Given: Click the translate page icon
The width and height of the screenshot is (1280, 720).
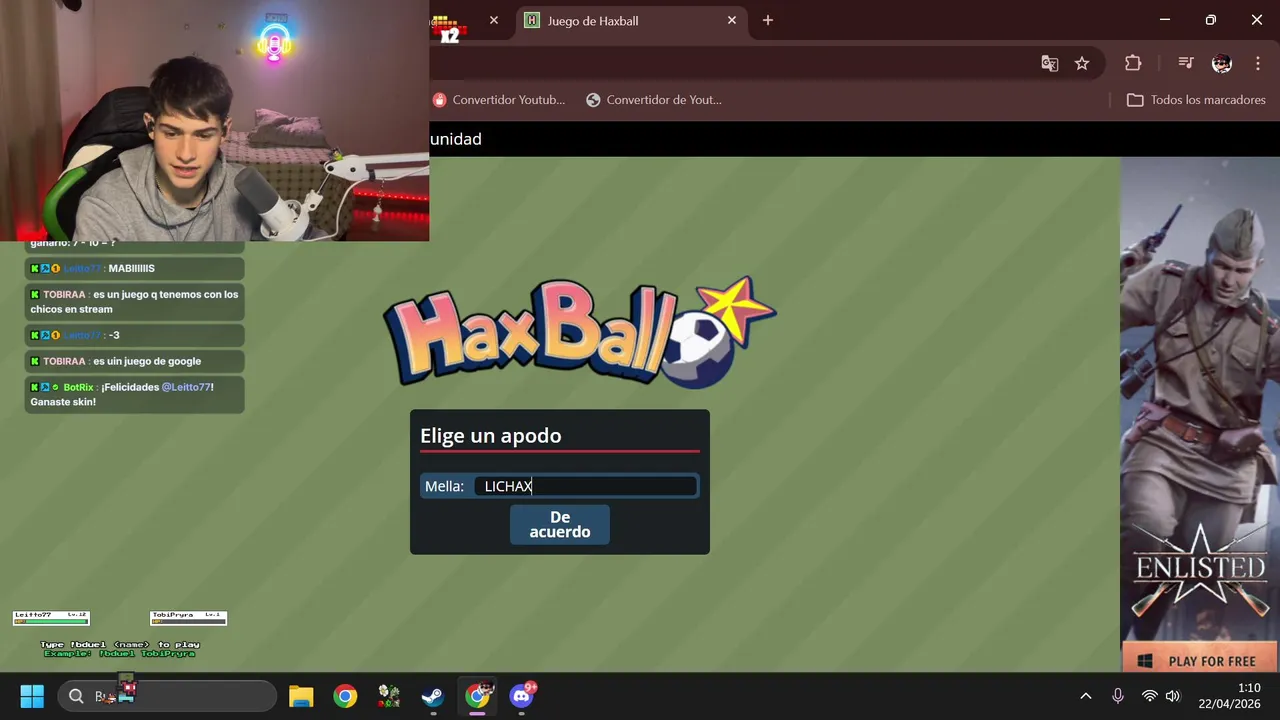Looking at the screenshot, I should [x=1049, y=63].
